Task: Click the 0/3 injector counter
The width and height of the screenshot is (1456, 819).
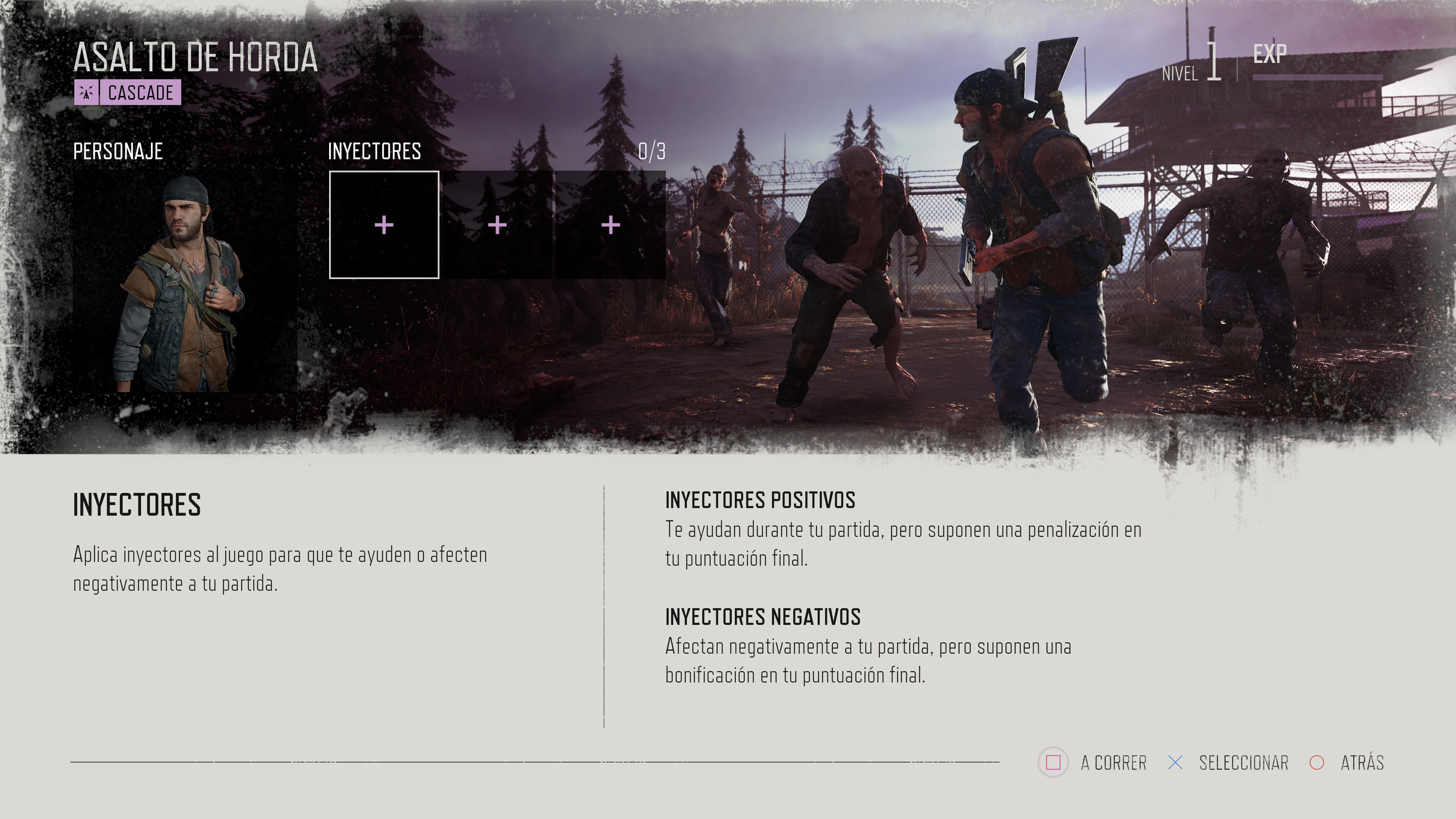Action: [652, 151]
